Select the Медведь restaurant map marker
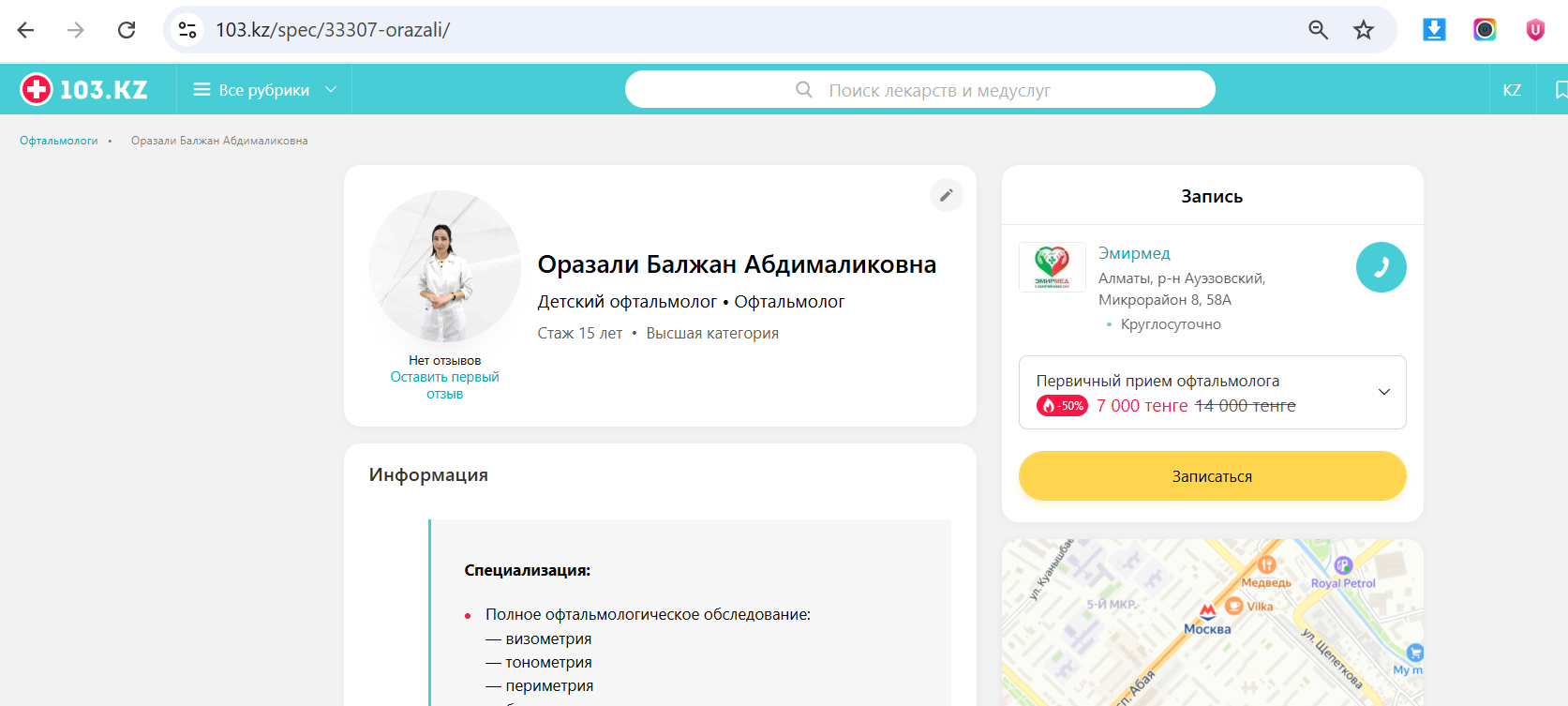The image size is (1568, 706). [x=1266, y=564]
